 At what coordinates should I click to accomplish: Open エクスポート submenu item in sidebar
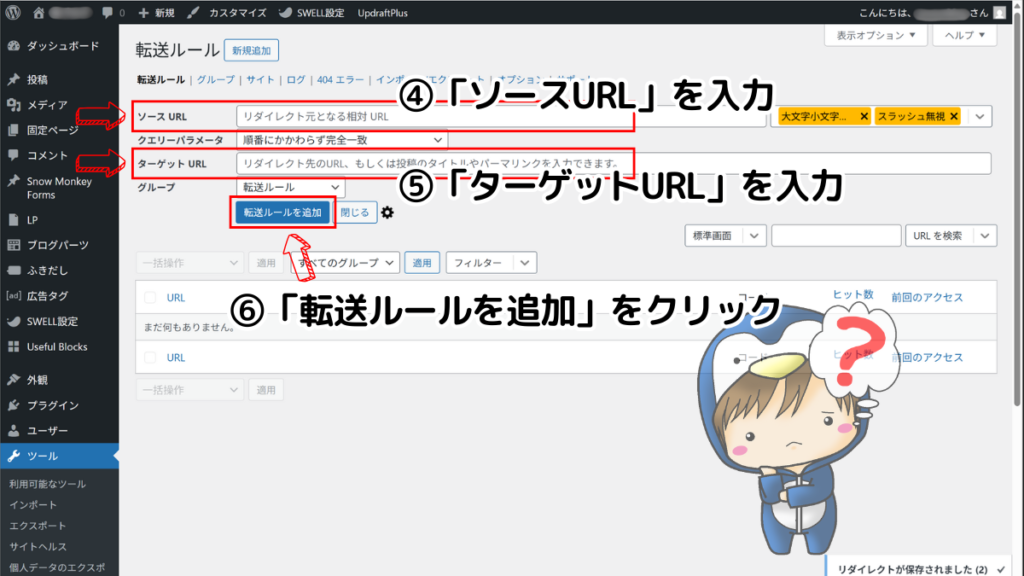click(x=38, y=526)
